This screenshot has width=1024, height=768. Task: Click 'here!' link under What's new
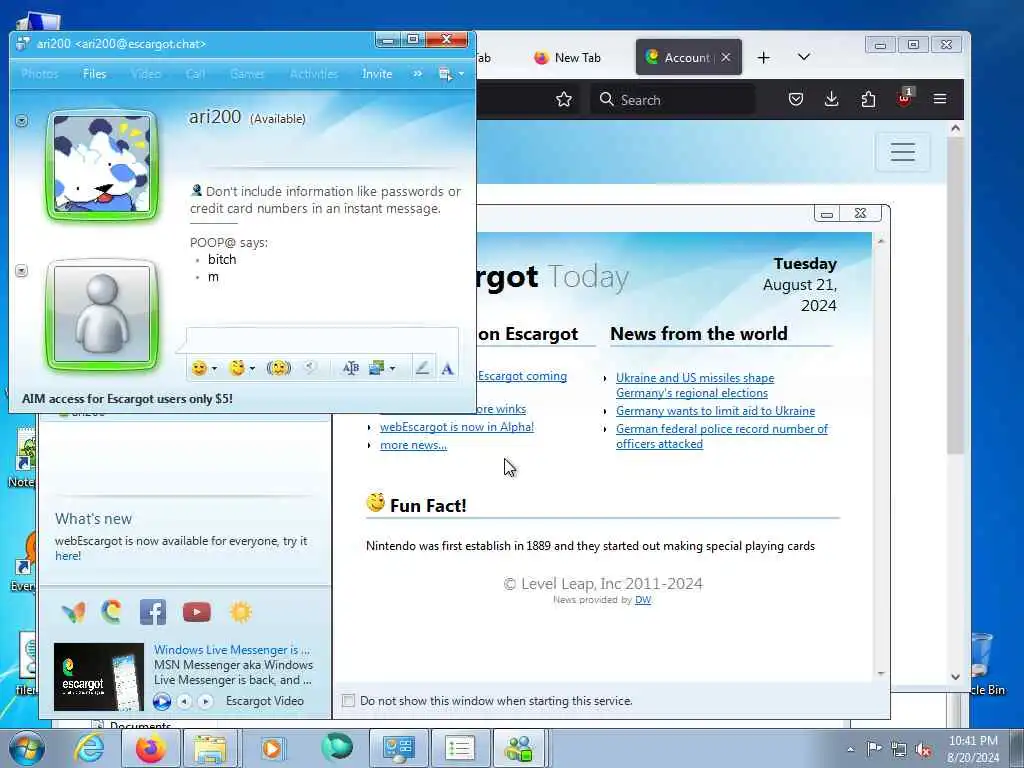click(68, 556)
